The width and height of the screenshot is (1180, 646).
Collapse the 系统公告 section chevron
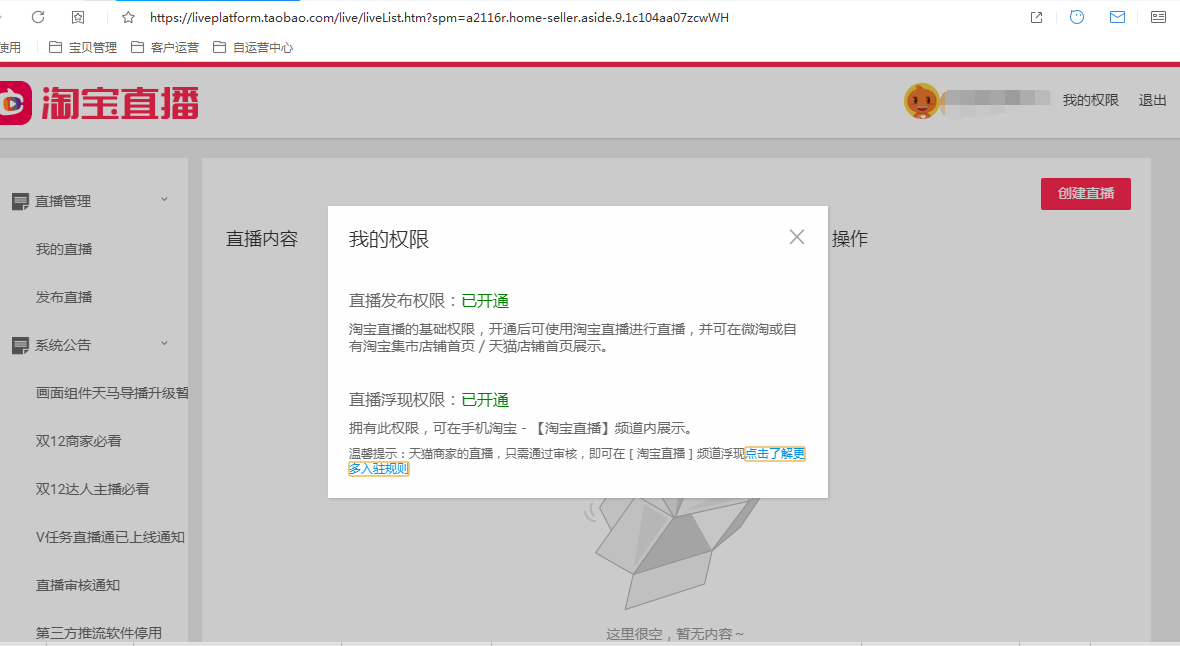[164, 343]
